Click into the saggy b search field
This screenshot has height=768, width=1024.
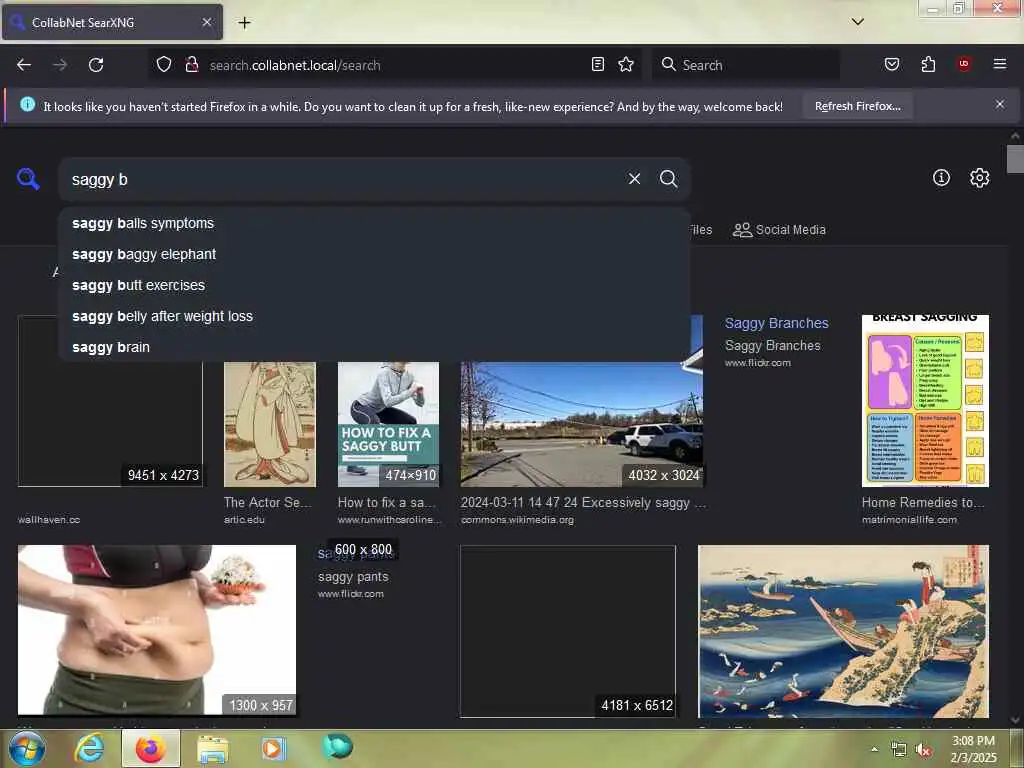tap(340, 180)
